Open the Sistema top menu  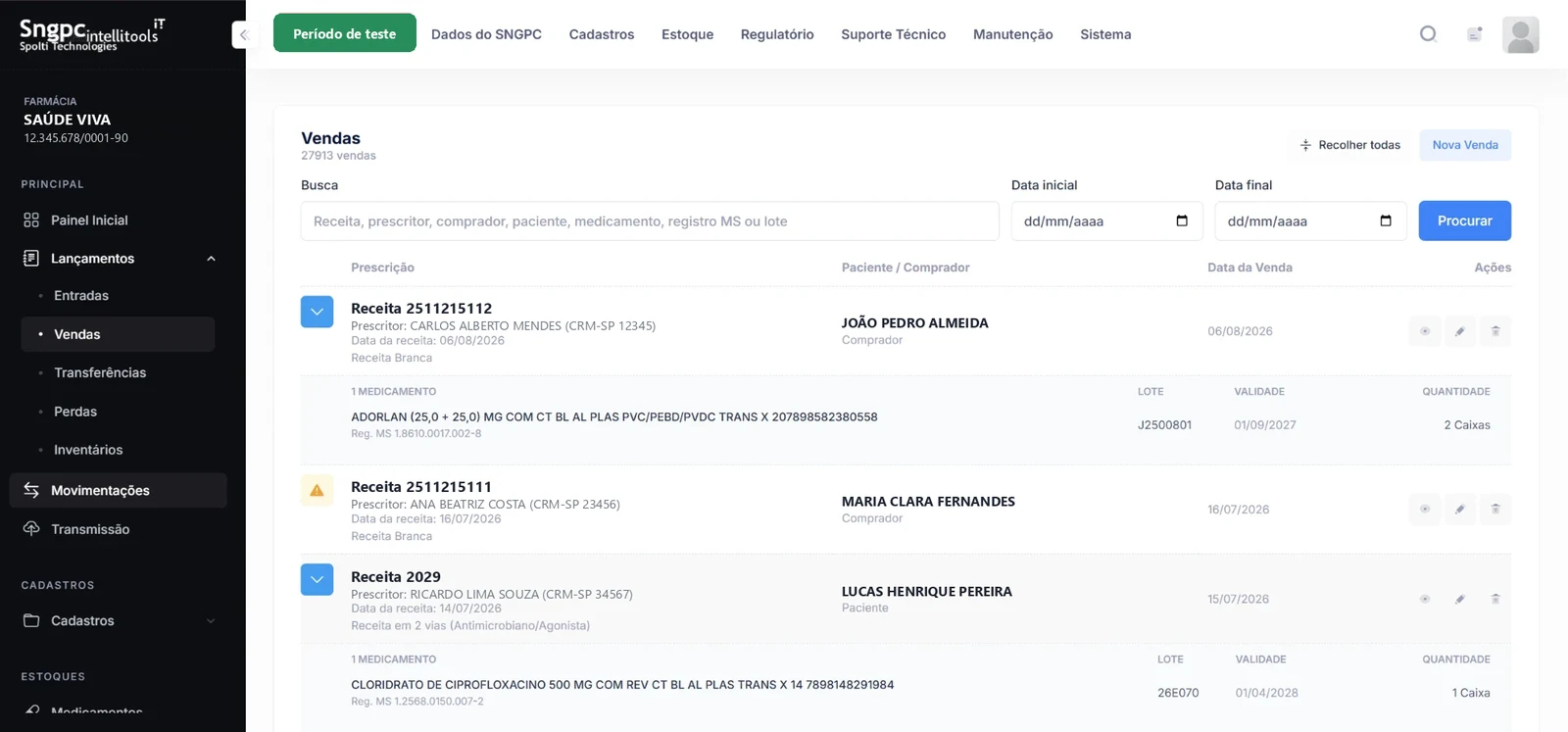pos(1105,34)
